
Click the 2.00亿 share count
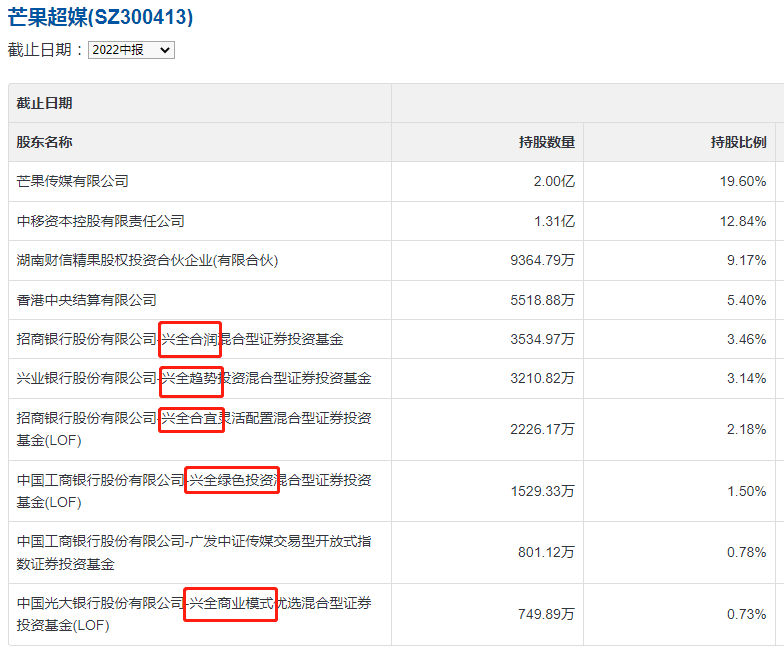point(554,181)
